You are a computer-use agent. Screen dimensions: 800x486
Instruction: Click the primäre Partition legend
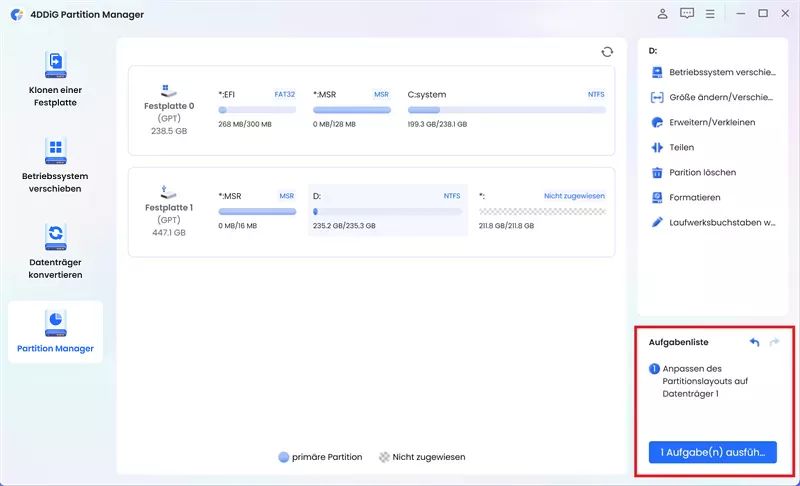320,457
